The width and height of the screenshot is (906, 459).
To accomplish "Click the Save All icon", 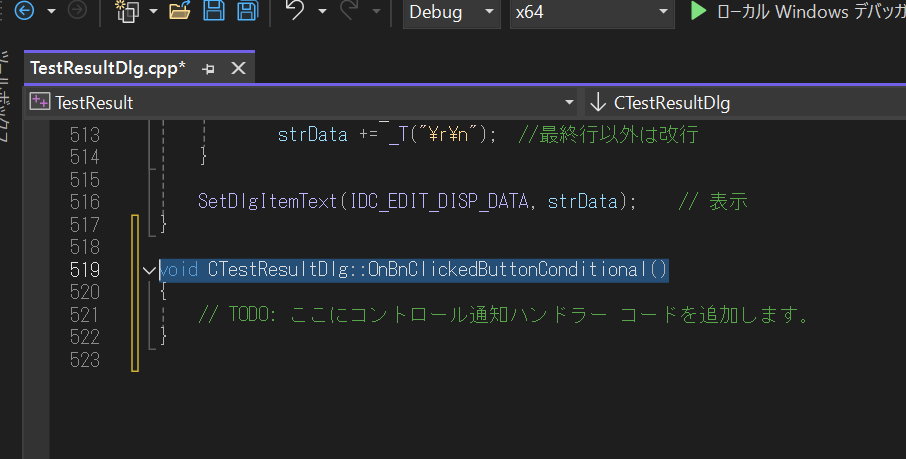I will click(247, 12).
